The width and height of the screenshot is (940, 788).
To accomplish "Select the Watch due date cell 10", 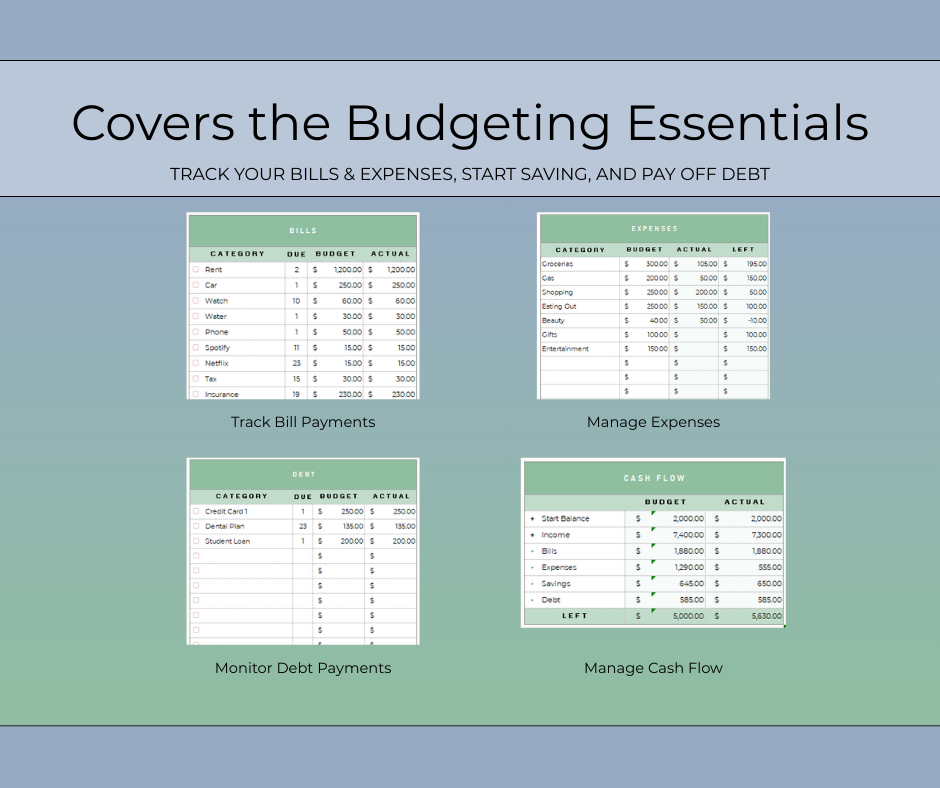I will coord(296,300).
